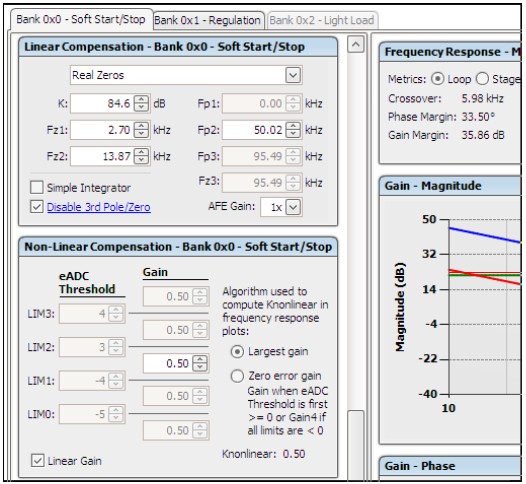Screen dimensions: 526x484
Task: Choose the Stage metrics radio button
Action: (482, 79)
